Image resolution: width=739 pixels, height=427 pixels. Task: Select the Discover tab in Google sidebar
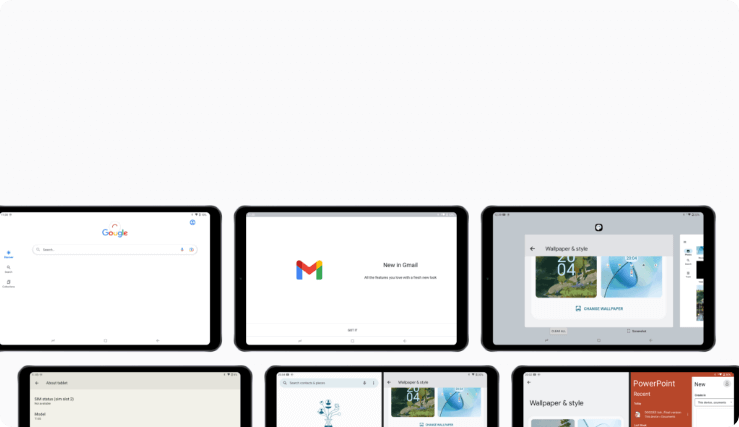point(8,255)
